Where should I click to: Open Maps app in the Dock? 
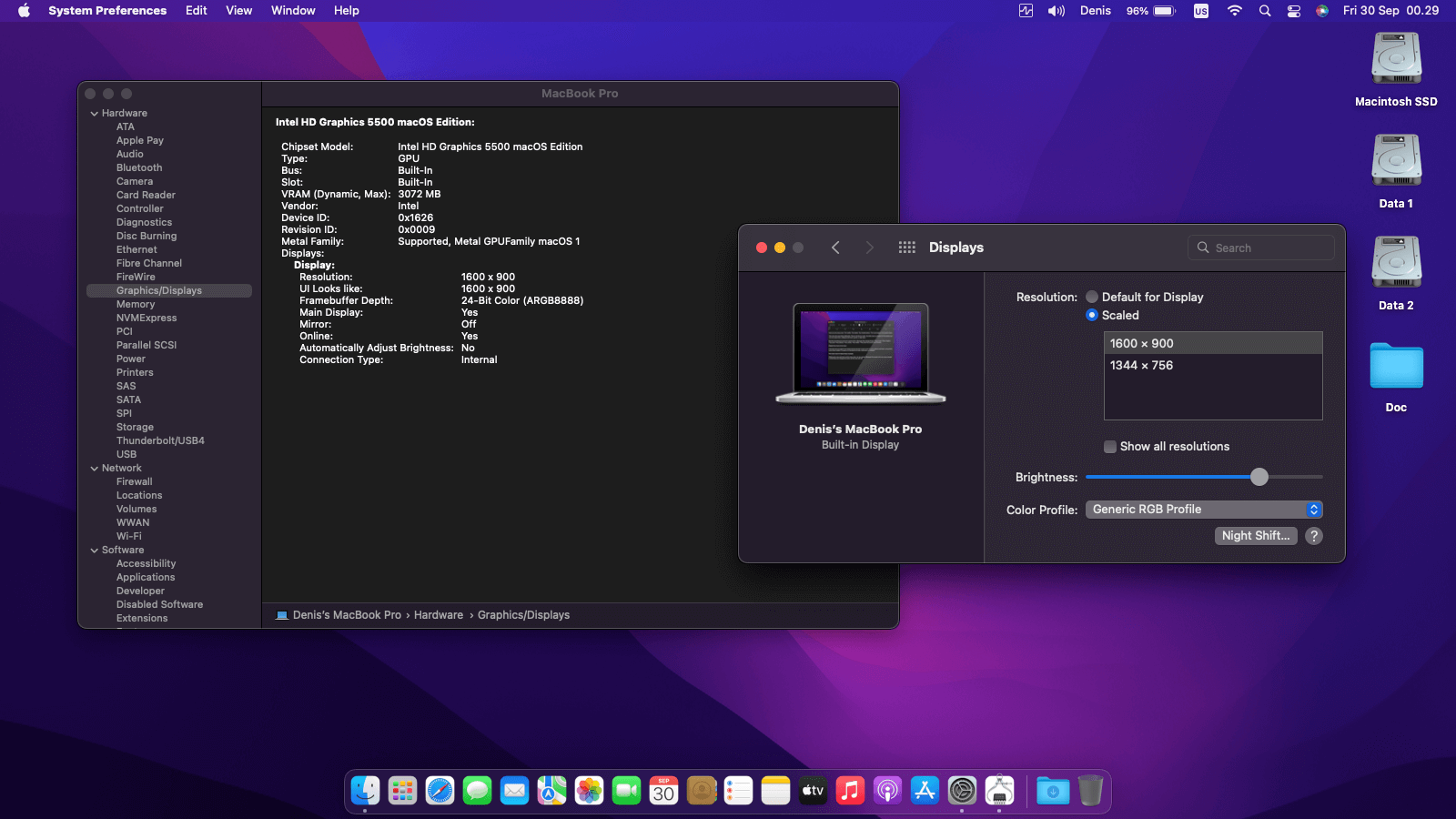552,791
